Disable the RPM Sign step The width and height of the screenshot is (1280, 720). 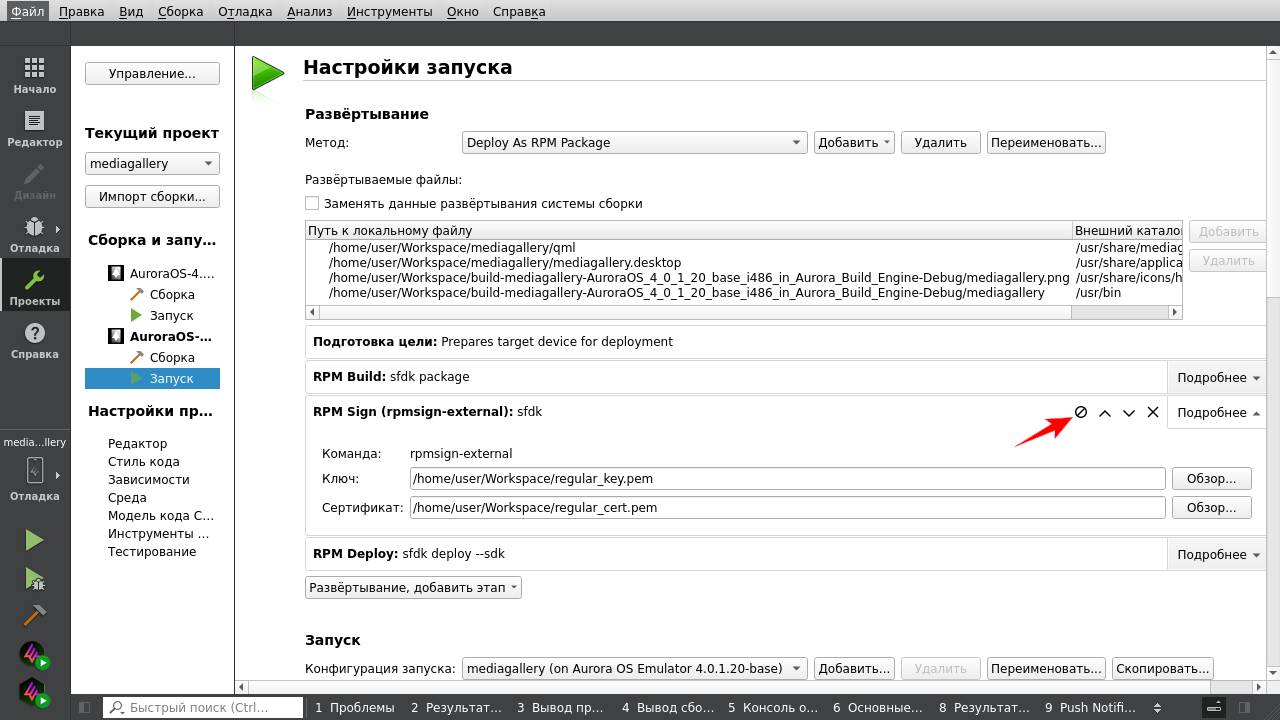click(x=1081, y=412)
